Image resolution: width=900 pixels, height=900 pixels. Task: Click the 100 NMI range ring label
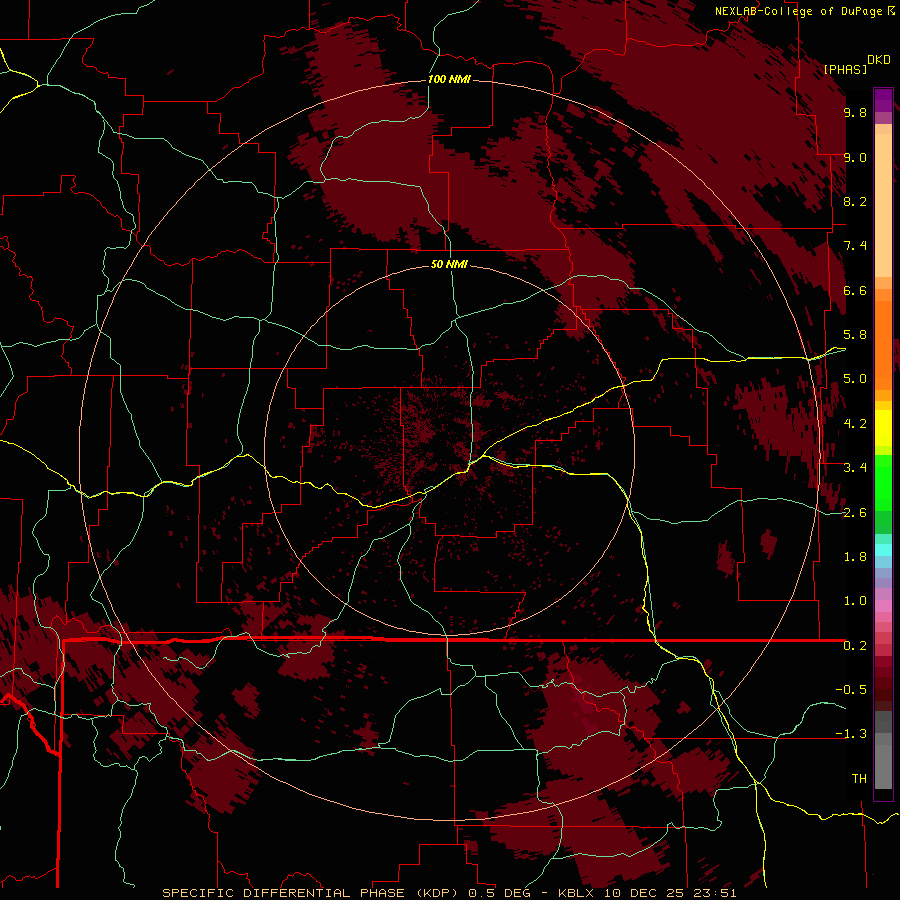click(449, 79)
